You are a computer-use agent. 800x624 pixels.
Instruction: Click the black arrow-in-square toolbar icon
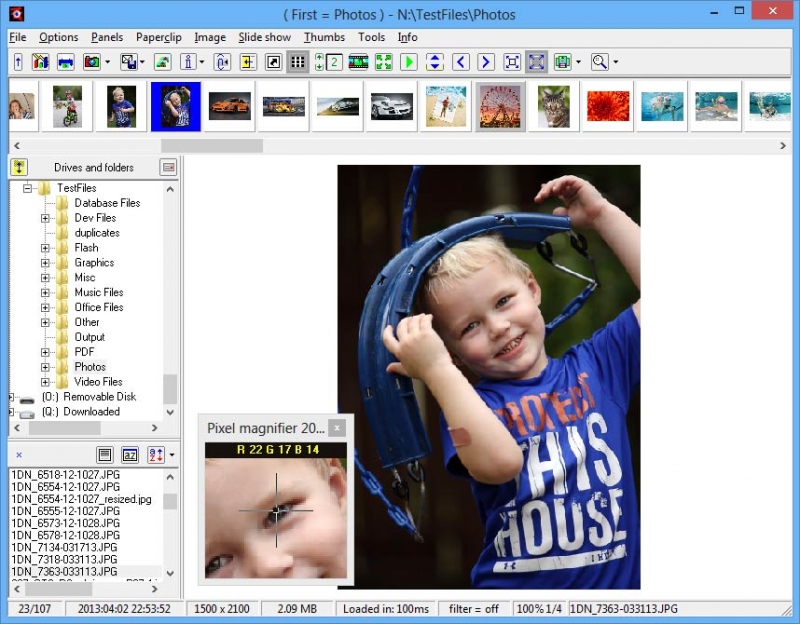273,62
